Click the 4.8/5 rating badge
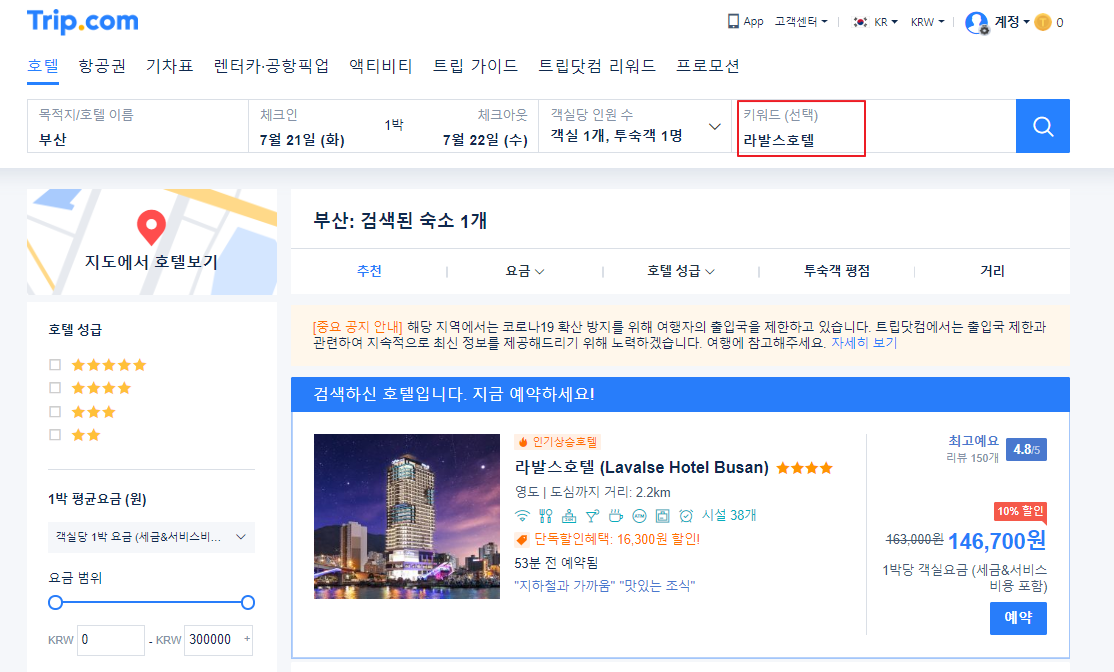1114x672 pixels. 1026,450
